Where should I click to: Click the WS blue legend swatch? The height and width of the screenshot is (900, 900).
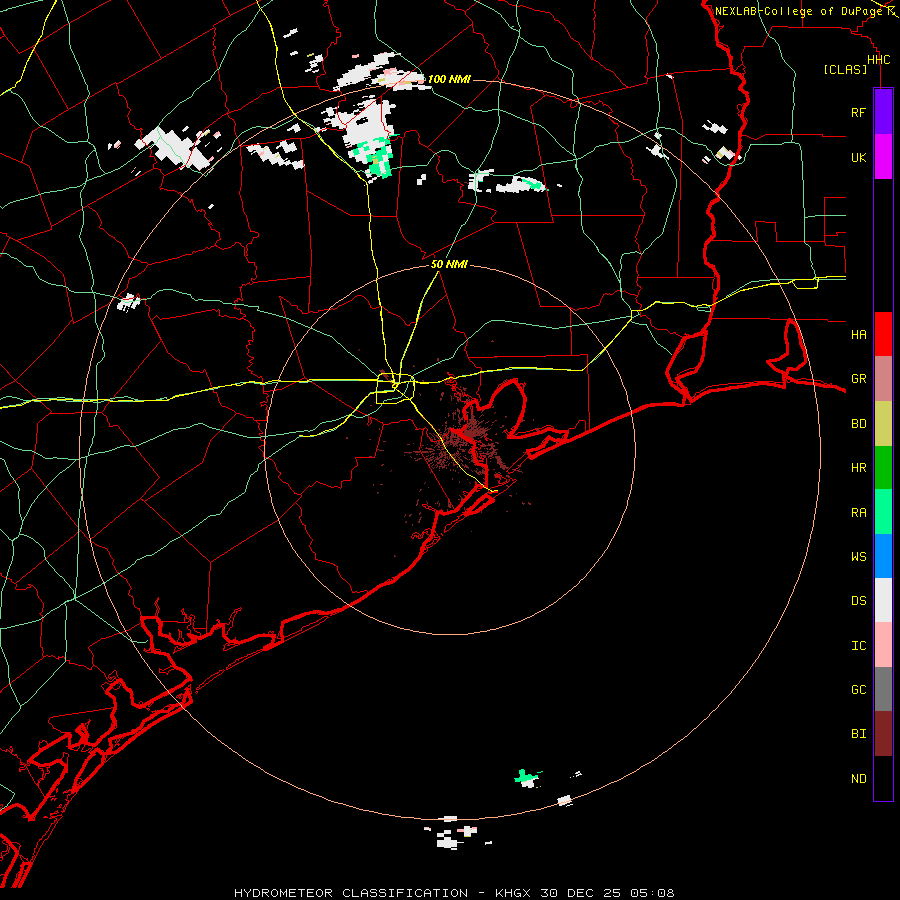pyautogui.click(x=883, y=556)
